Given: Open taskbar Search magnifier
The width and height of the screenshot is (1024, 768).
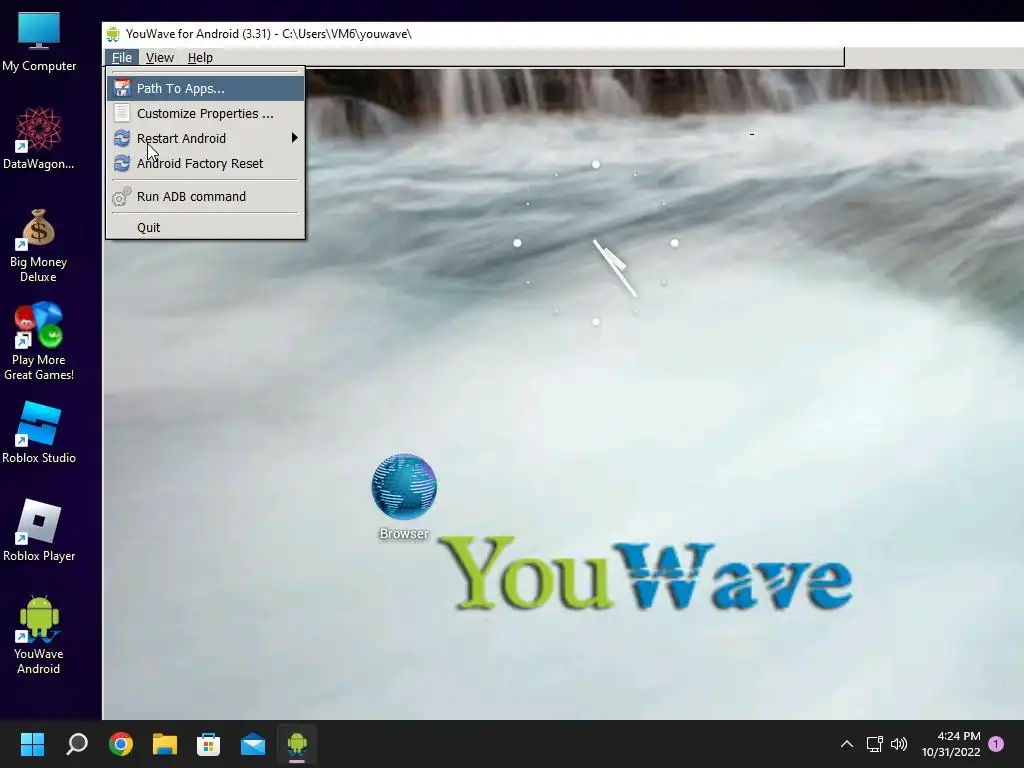Looking at the screenshot, I should point(77,744).
